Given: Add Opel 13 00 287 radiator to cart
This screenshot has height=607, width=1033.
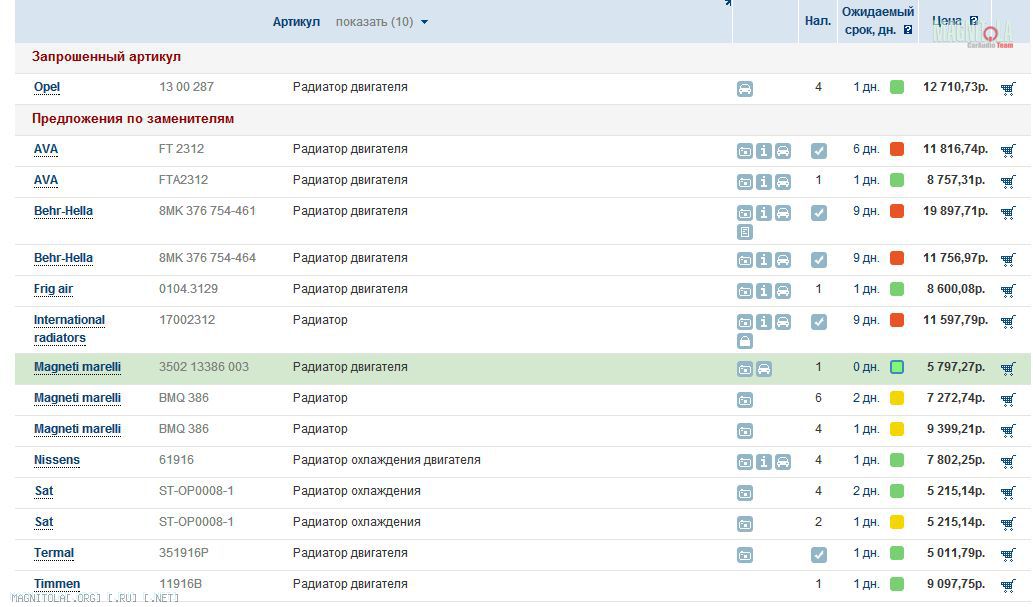Looking at the screenshot, I should tap(1008, 88).
